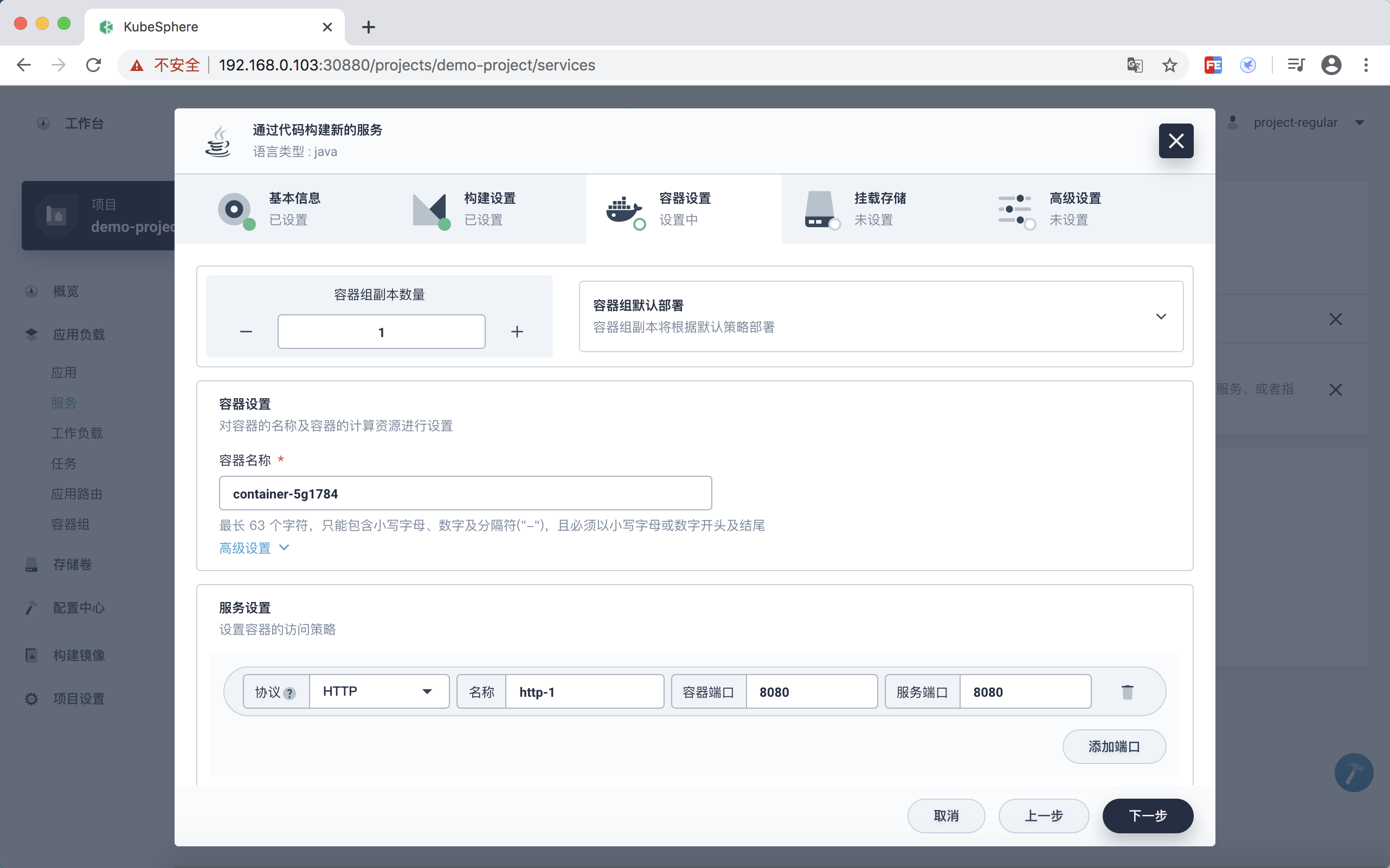Switch to the 构建设置 step tab
Image resolution: width=1390 pixels, height=868 pixels.
(x=488, y=209)
